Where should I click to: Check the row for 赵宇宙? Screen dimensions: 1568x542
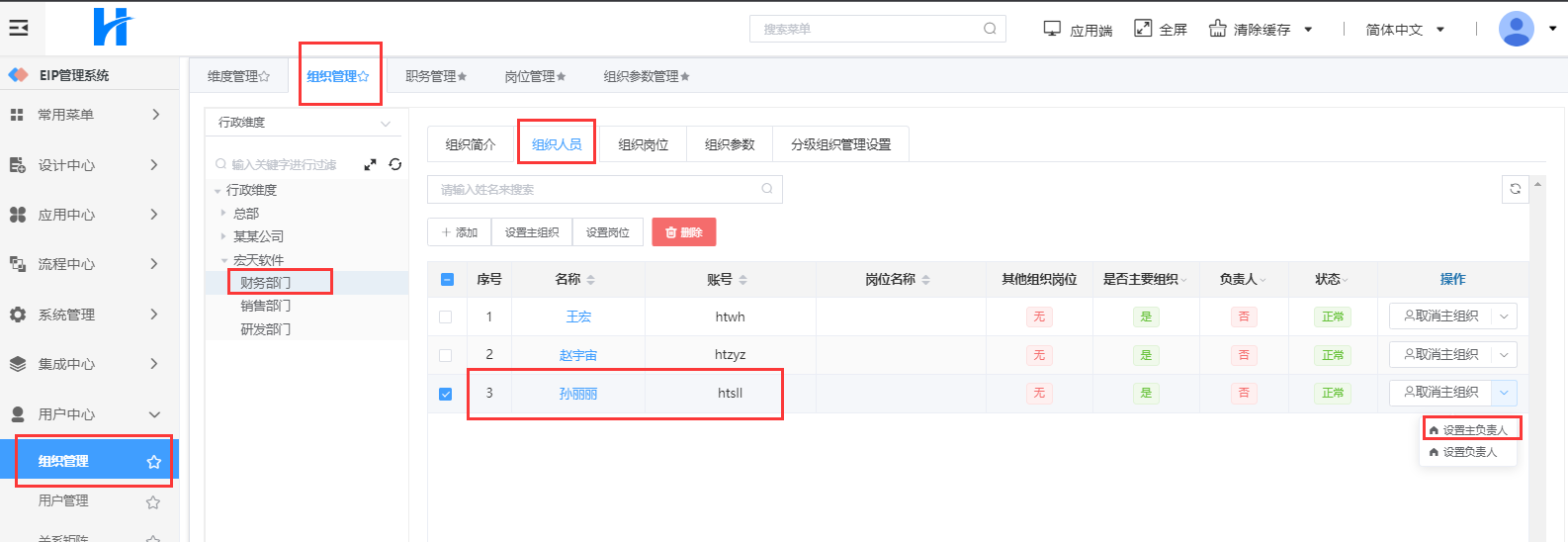[x=445, y=355]
